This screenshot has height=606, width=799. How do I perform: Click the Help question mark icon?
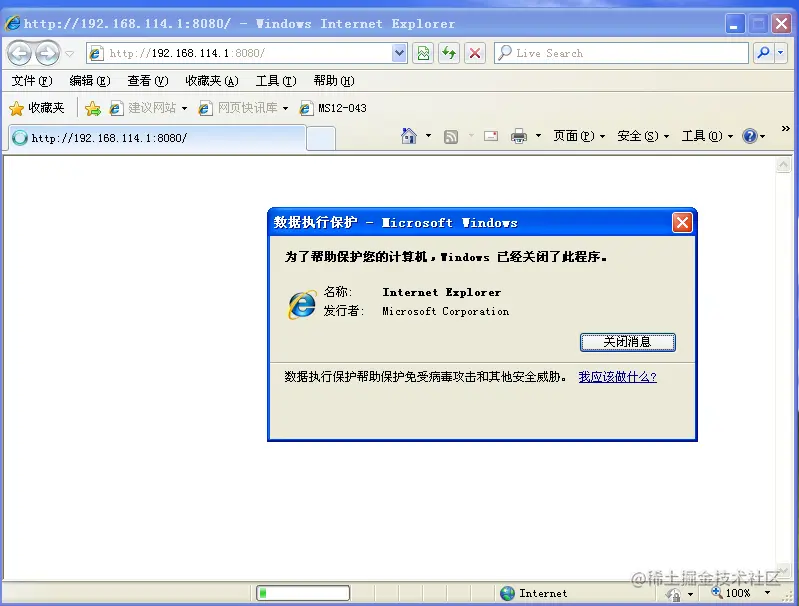pos(750,136)
